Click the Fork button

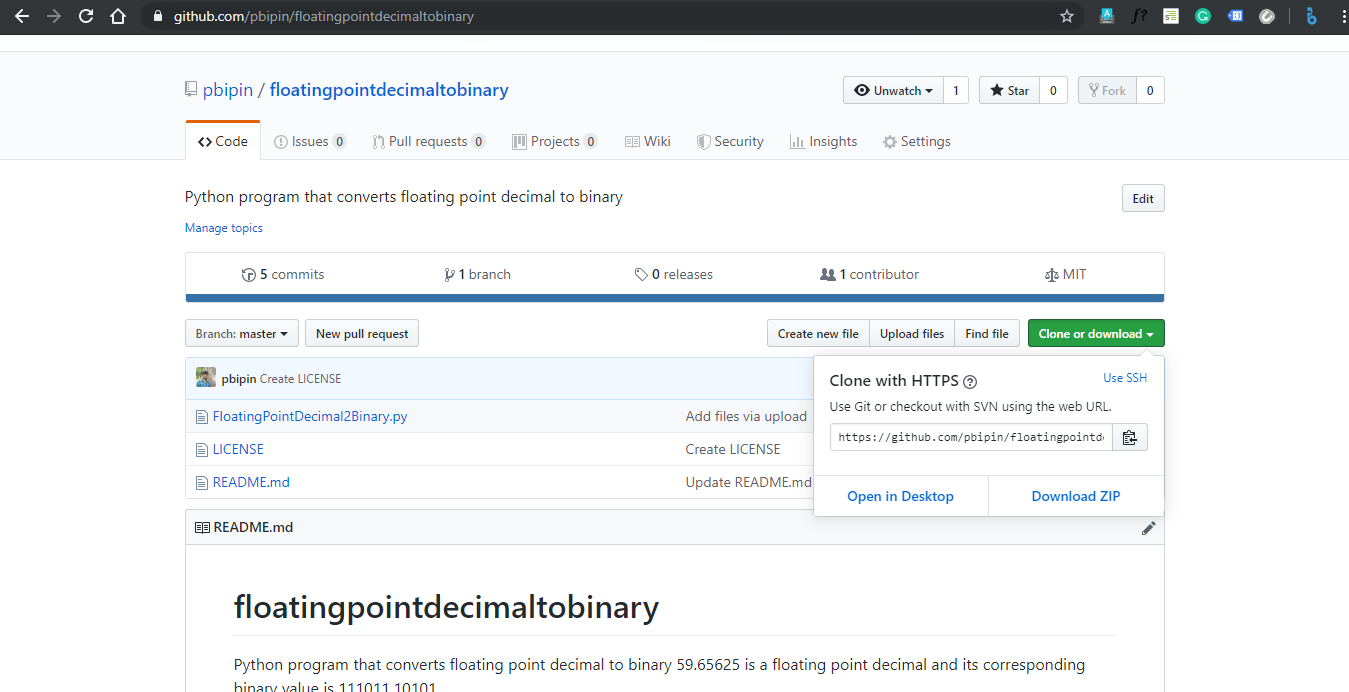pos(1107,90)
